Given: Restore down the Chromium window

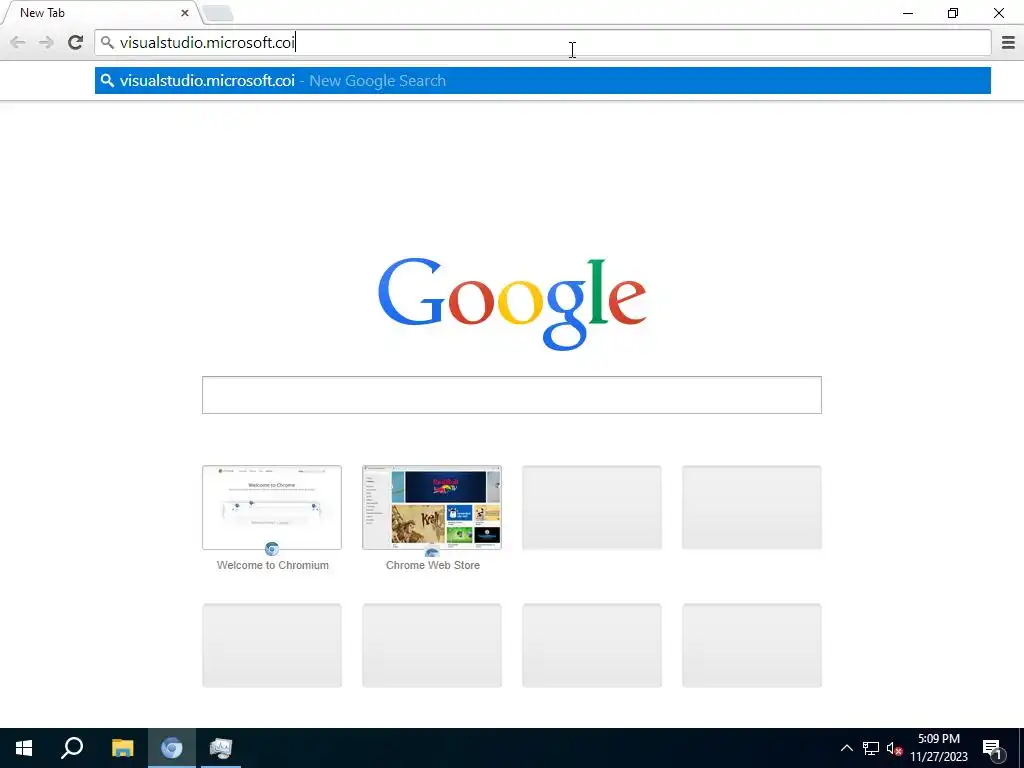Looking at the screenshot, I should [x=953, y=13].
